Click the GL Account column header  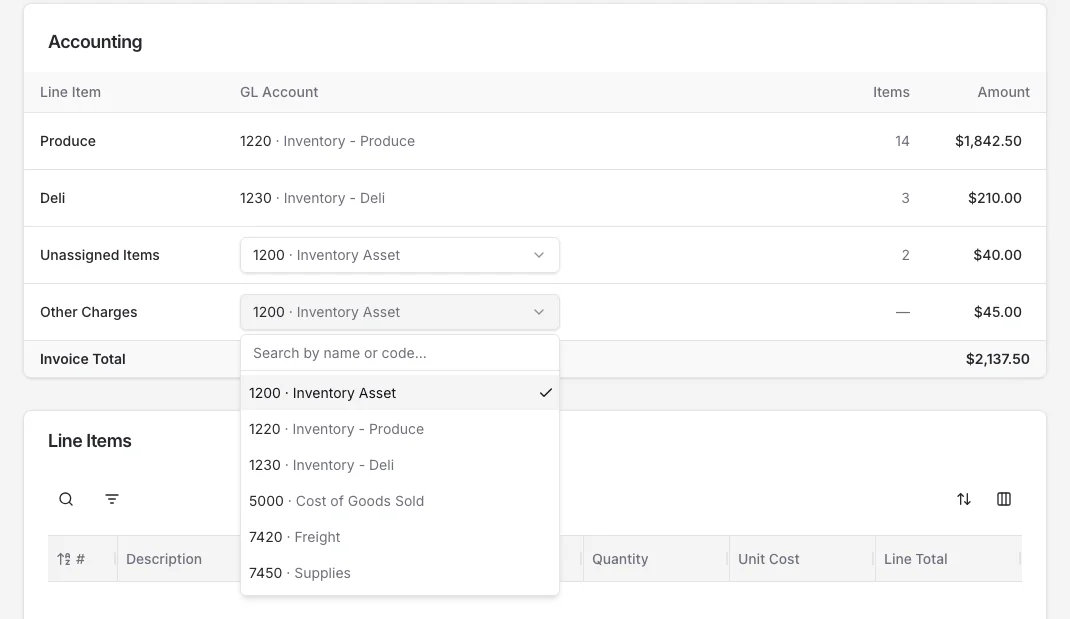[x=279, y=92]
